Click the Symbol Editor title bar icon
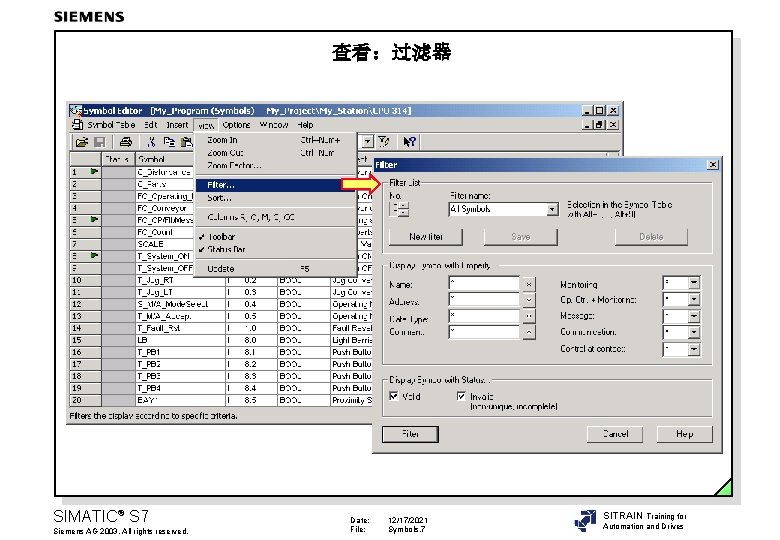 click(x=76, y=110)
